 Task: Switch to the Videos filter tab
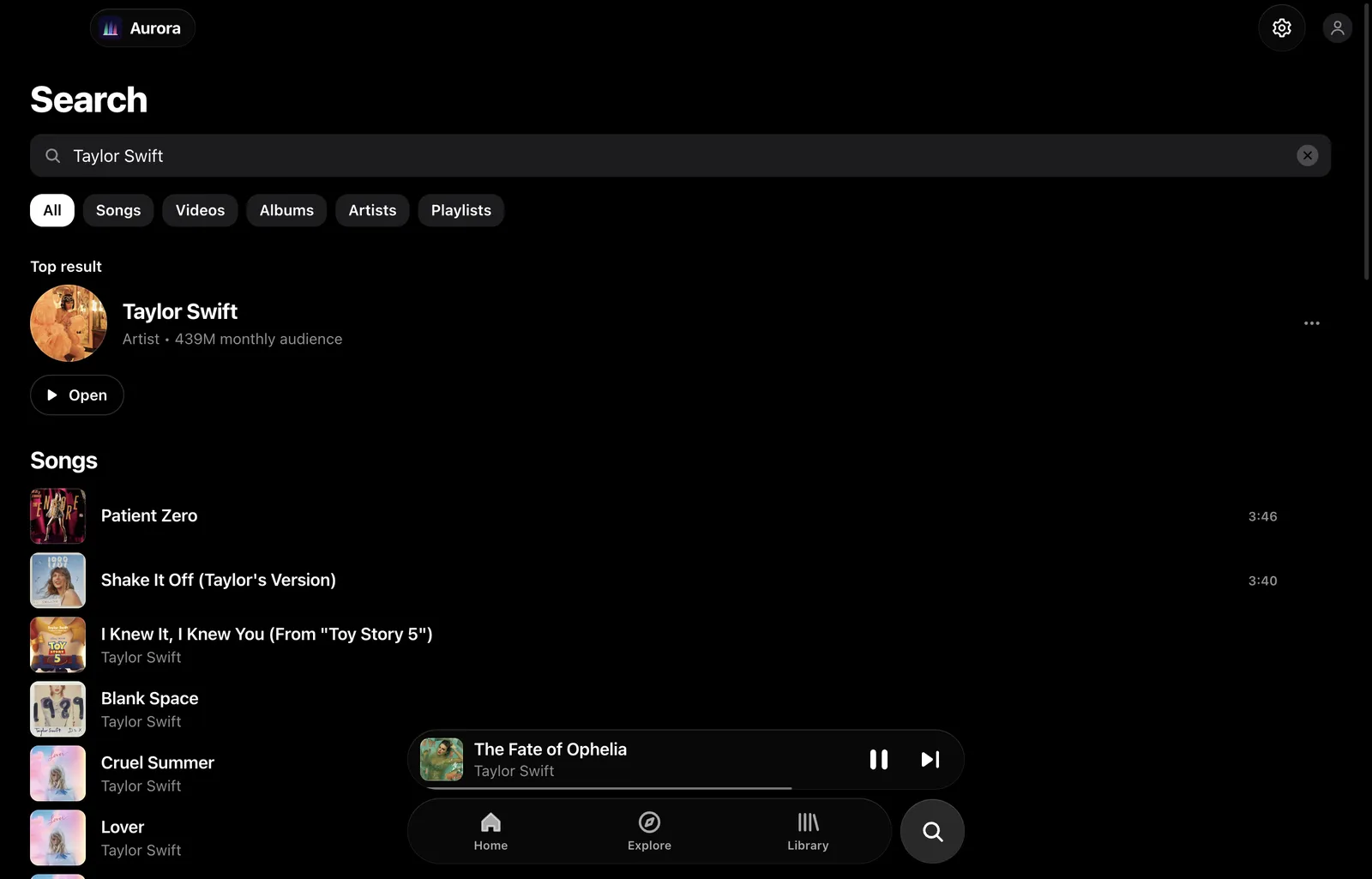coord(200,210)
